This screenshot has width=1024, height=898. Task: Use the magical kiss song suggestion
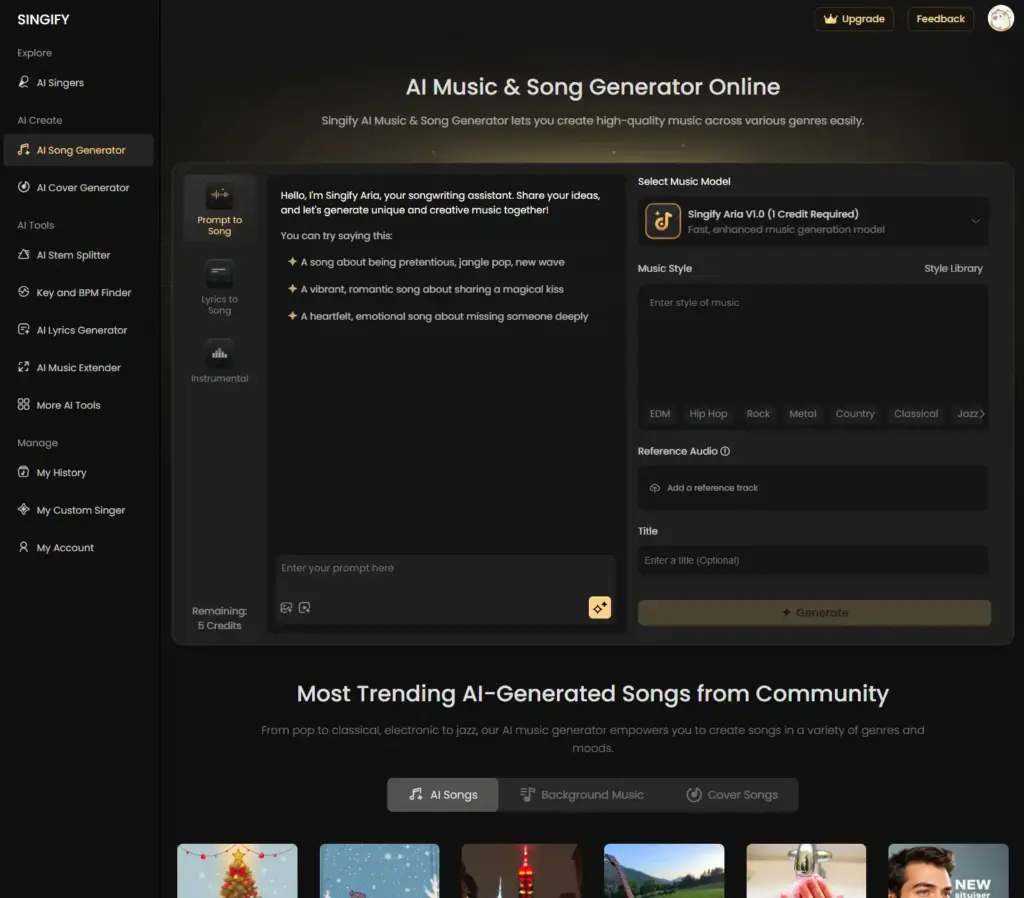pyautogui.click(x=432, y=289)
